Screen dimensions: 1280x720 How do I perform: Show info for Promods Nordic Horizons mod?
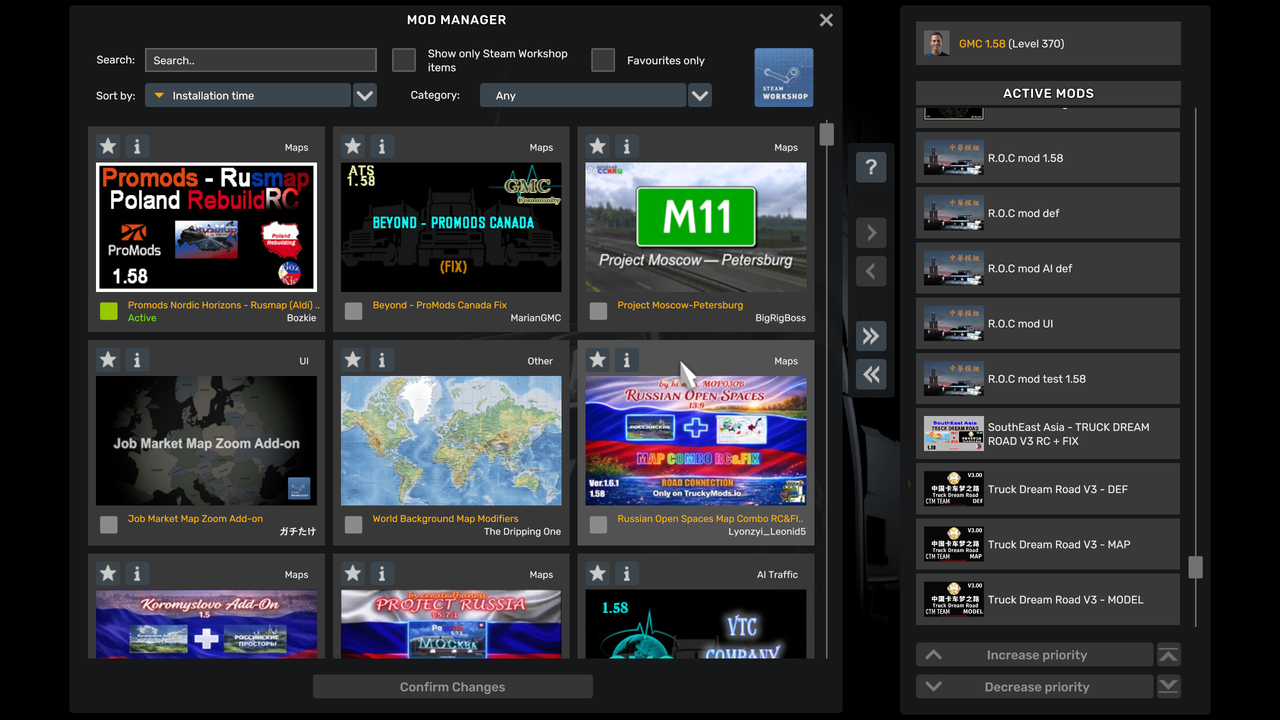pos(137,146)
